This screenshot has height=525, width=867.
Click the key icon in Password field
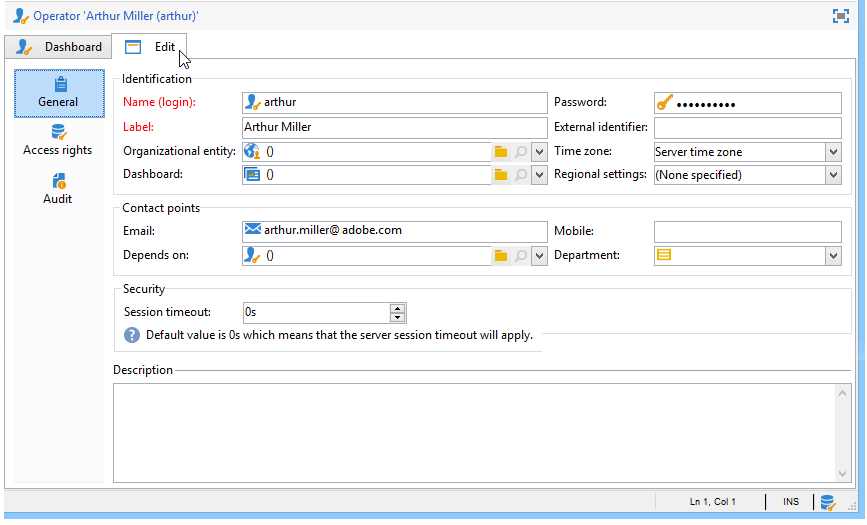[665, 103]
